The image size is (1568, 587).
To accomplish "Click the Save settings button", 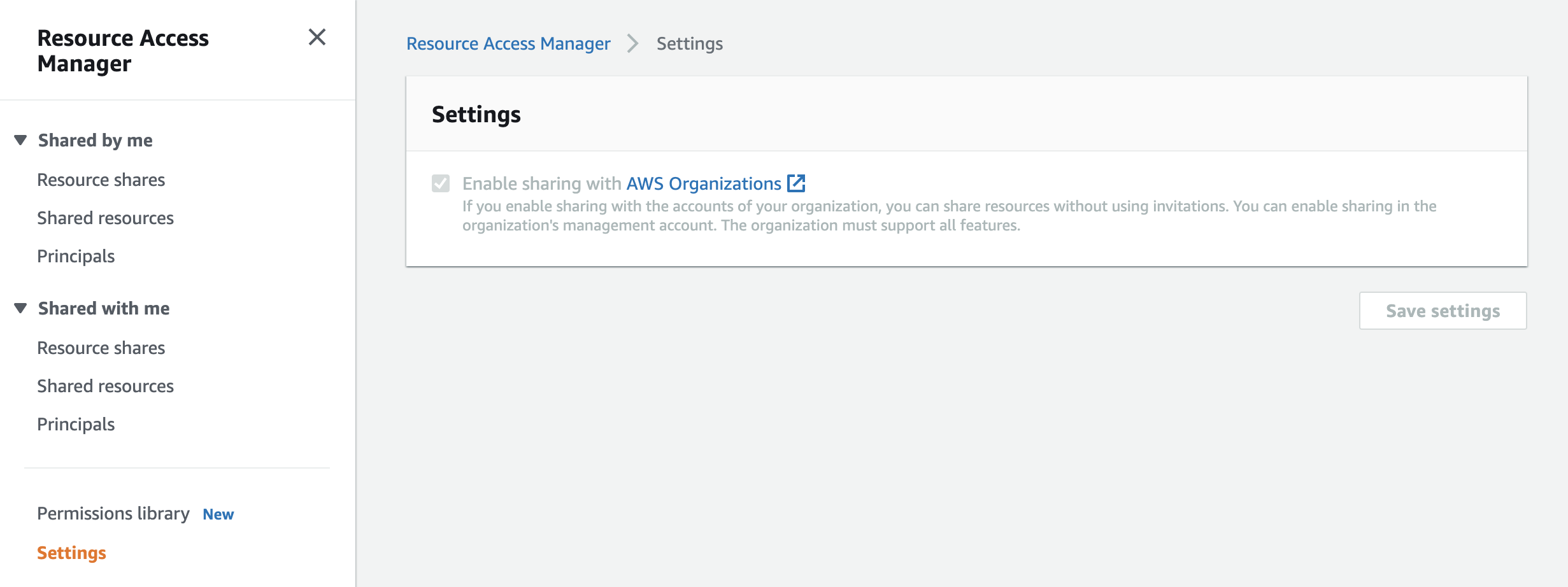I will tap(1443, 311).
